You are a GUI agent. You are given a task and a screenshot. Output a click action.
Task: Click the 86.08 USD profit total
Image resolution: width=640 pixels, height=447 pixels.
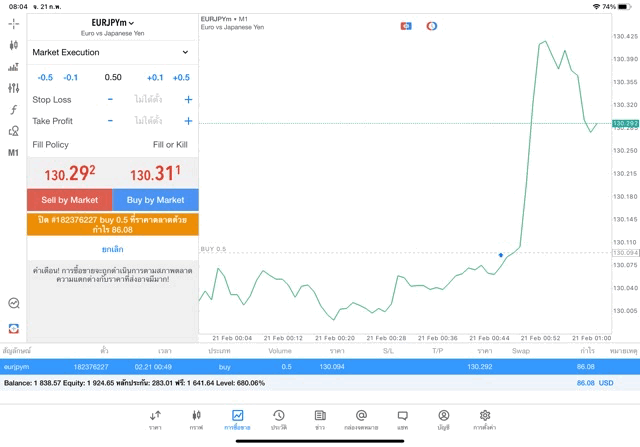595,383
